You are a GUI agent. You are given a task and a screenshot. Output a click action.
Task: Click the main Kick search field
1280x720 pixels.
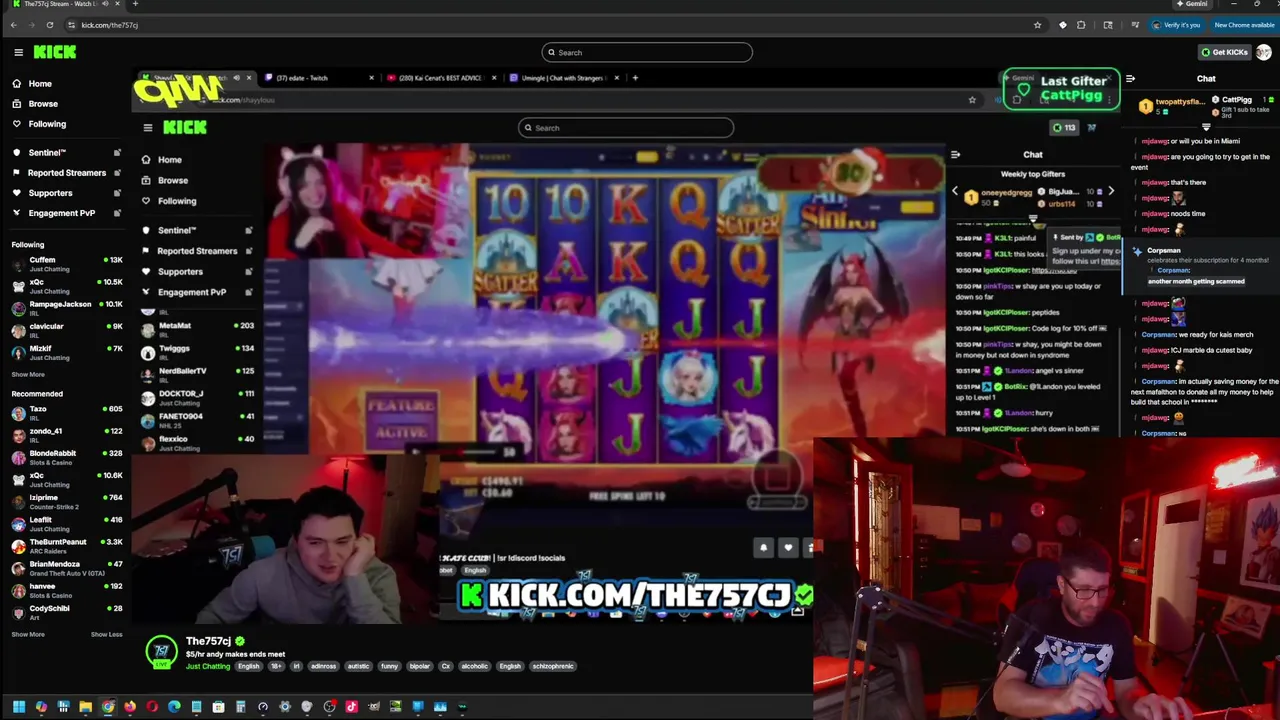coord(646,52)
